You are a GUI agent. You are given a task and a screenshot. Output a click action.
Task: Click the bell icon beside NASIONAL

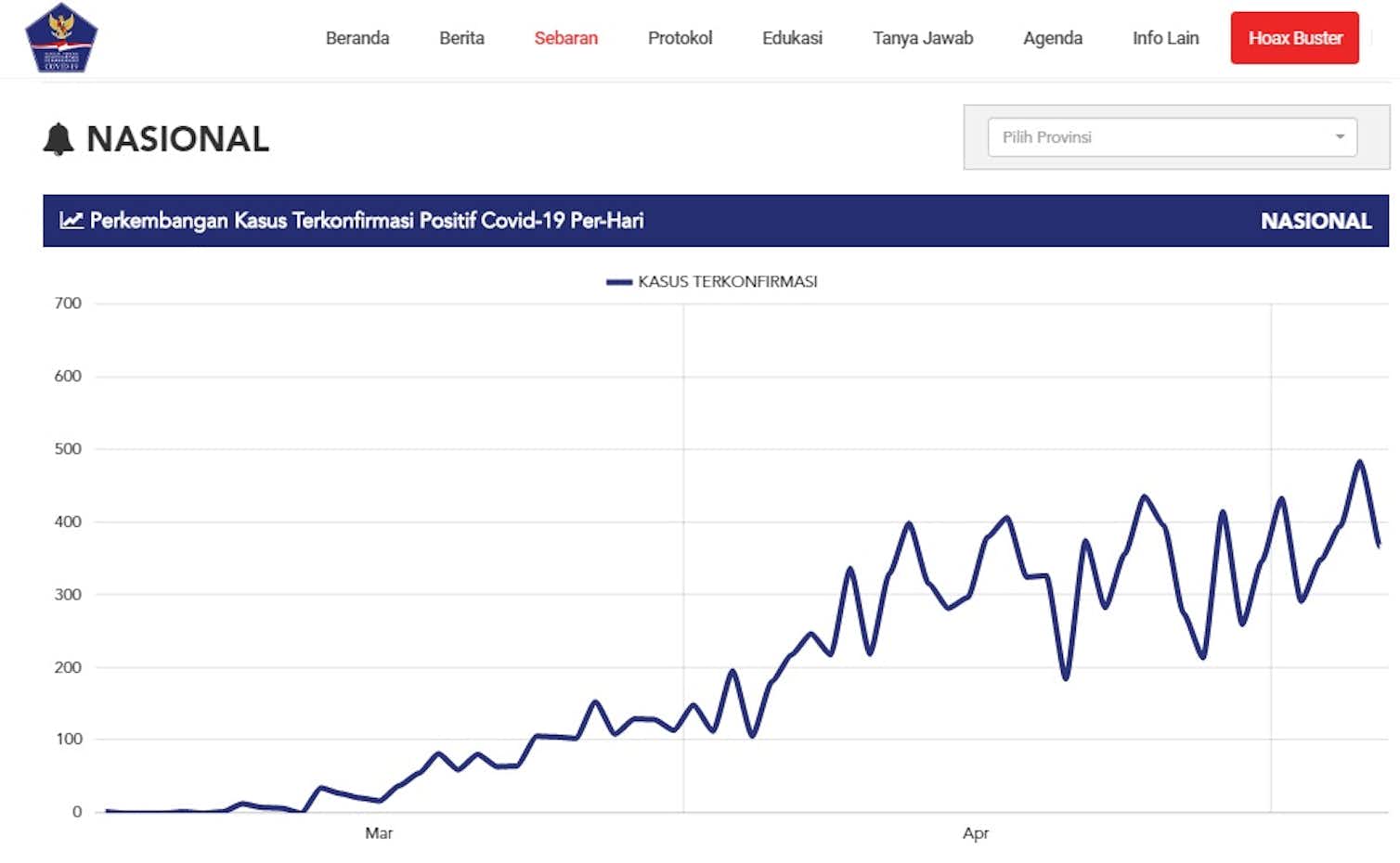coord(58,139)
